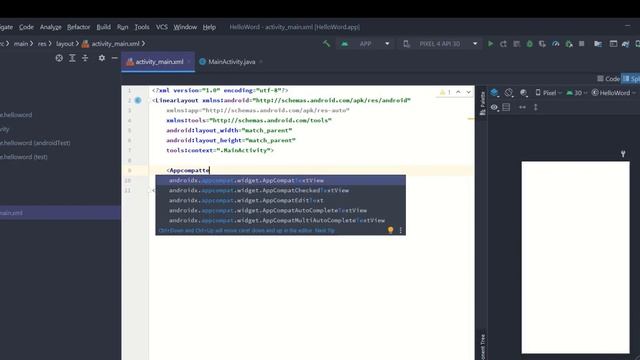
Task: Open the VCS menu
Action: pyautogui.click(x=162, y=27)
